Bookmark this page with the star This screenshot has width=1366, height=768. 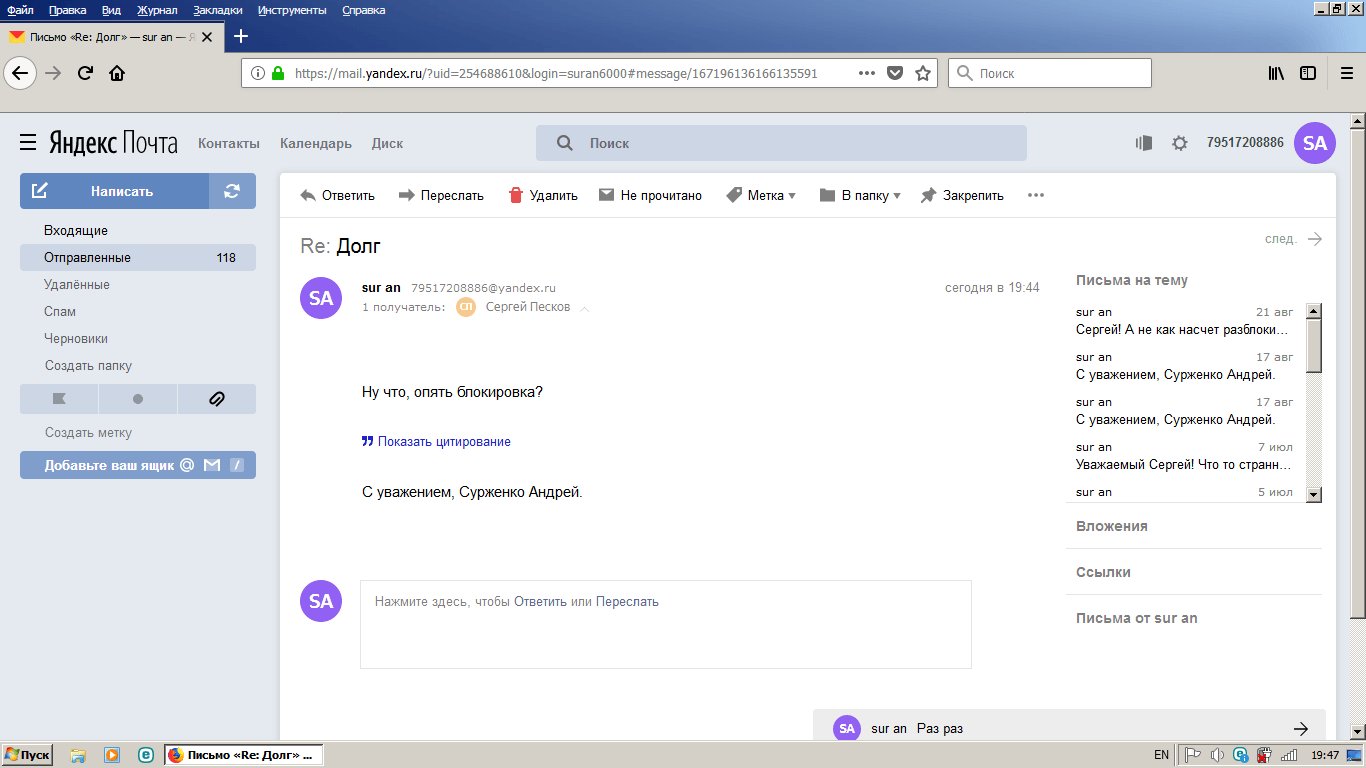coord(923,73)
